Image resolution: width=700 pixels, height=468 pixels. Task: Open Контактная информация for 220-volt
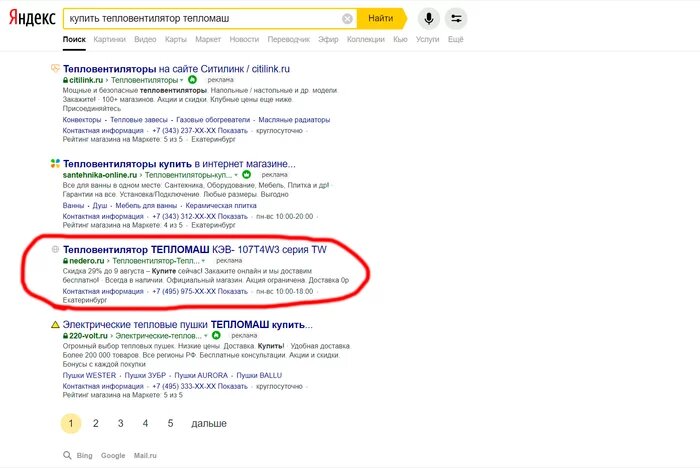103,386
